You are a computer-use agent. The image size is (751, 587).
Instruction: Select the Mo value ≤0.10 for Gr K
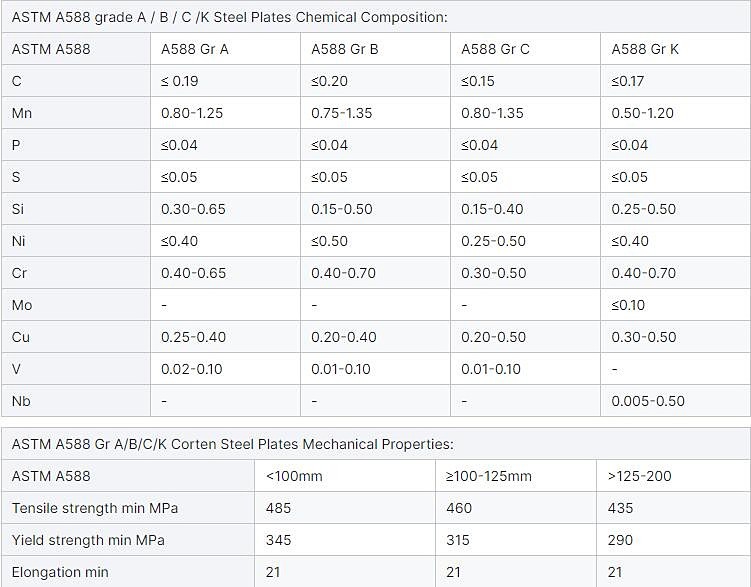[x=628, y=305]
